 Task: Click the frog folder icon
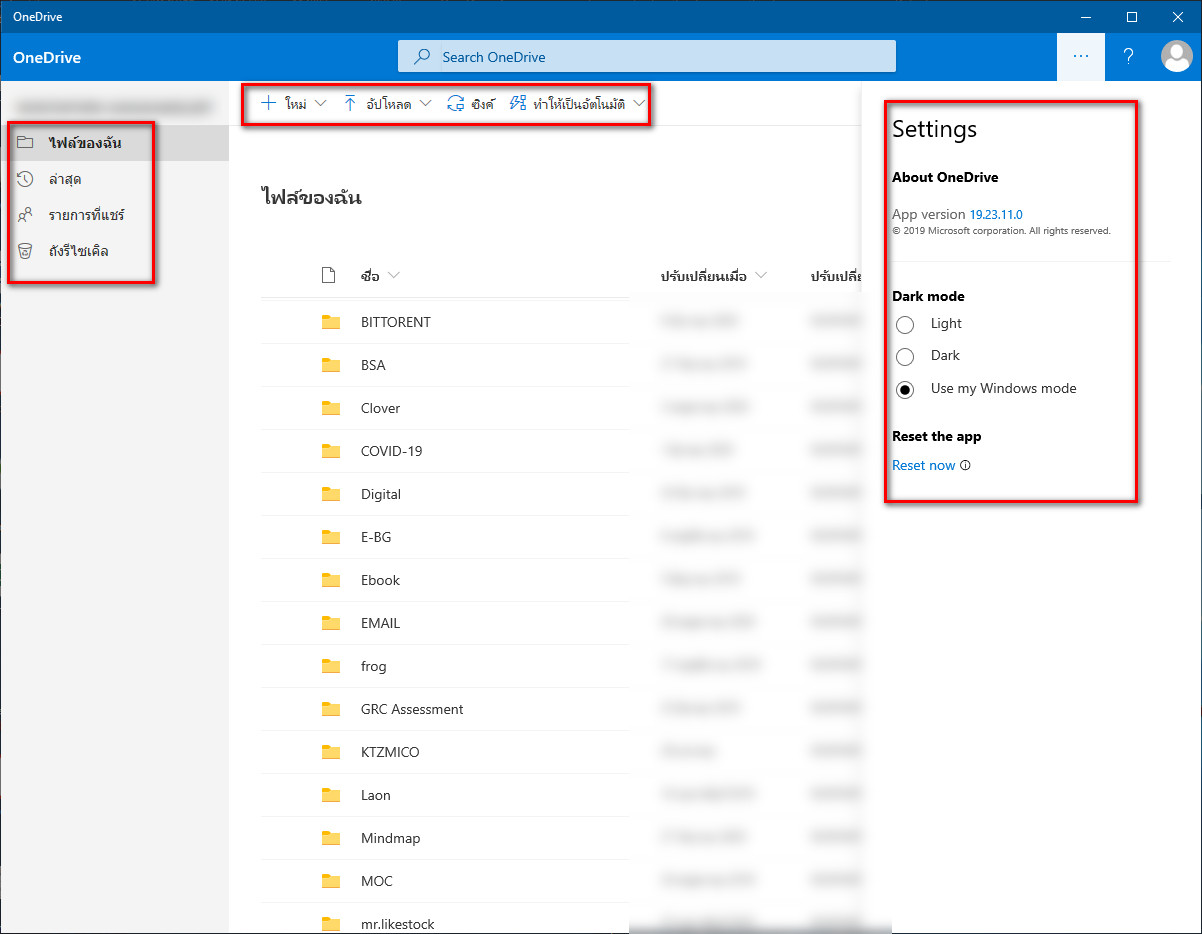[331, 666]
